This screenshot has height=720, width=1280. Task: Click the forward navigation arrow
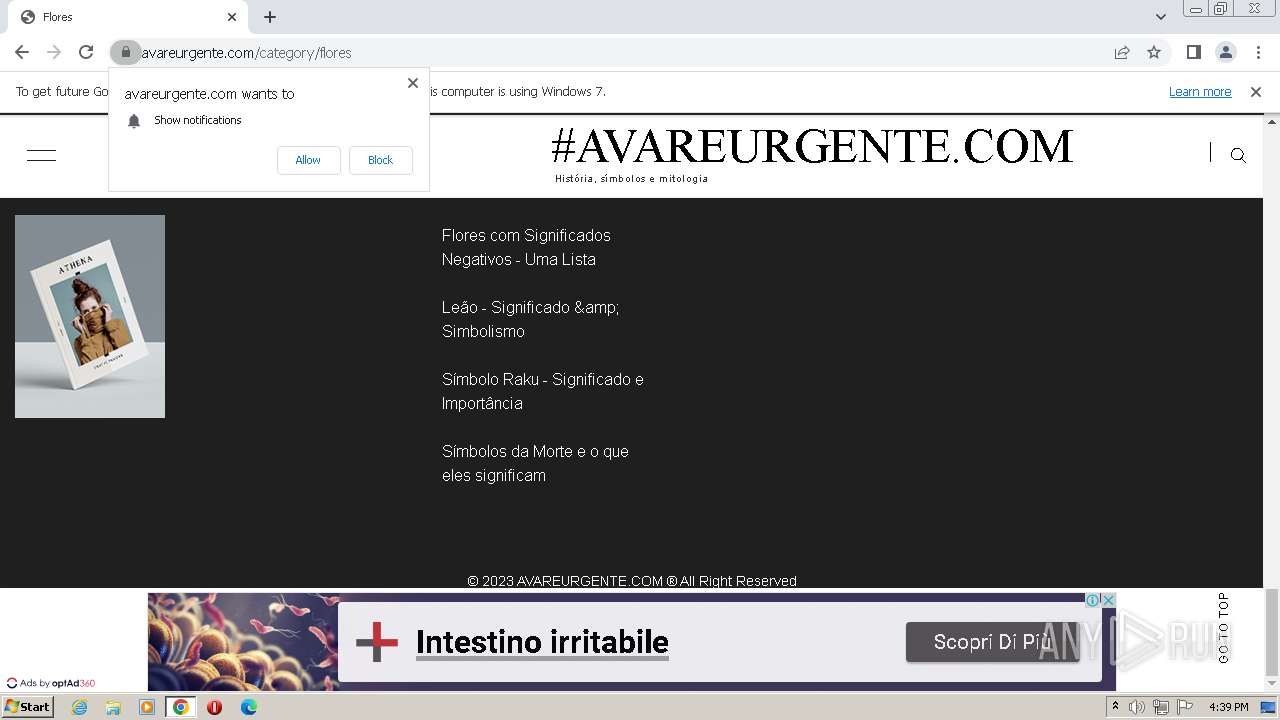pyautogui.click(x=54, y=52)
